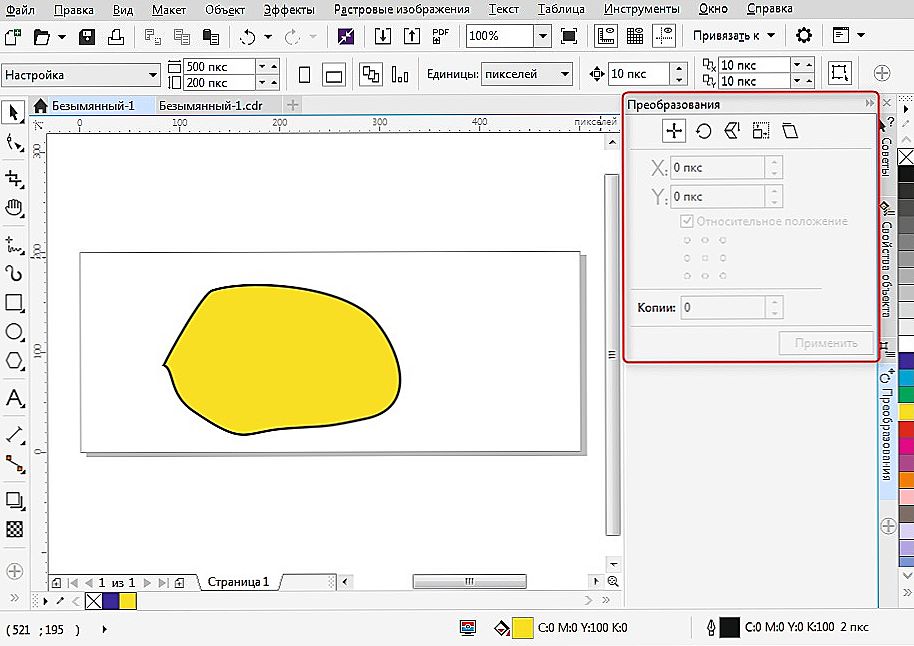
Task: Select the no-color X swatch in document palette
Action: click(94, 601)
